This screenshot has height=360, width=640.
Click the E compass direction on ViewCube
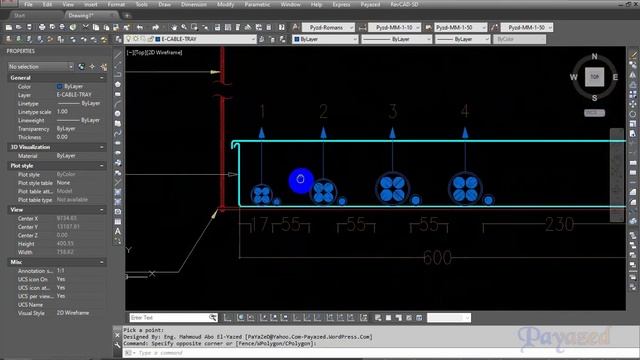[x=615, y=77]
